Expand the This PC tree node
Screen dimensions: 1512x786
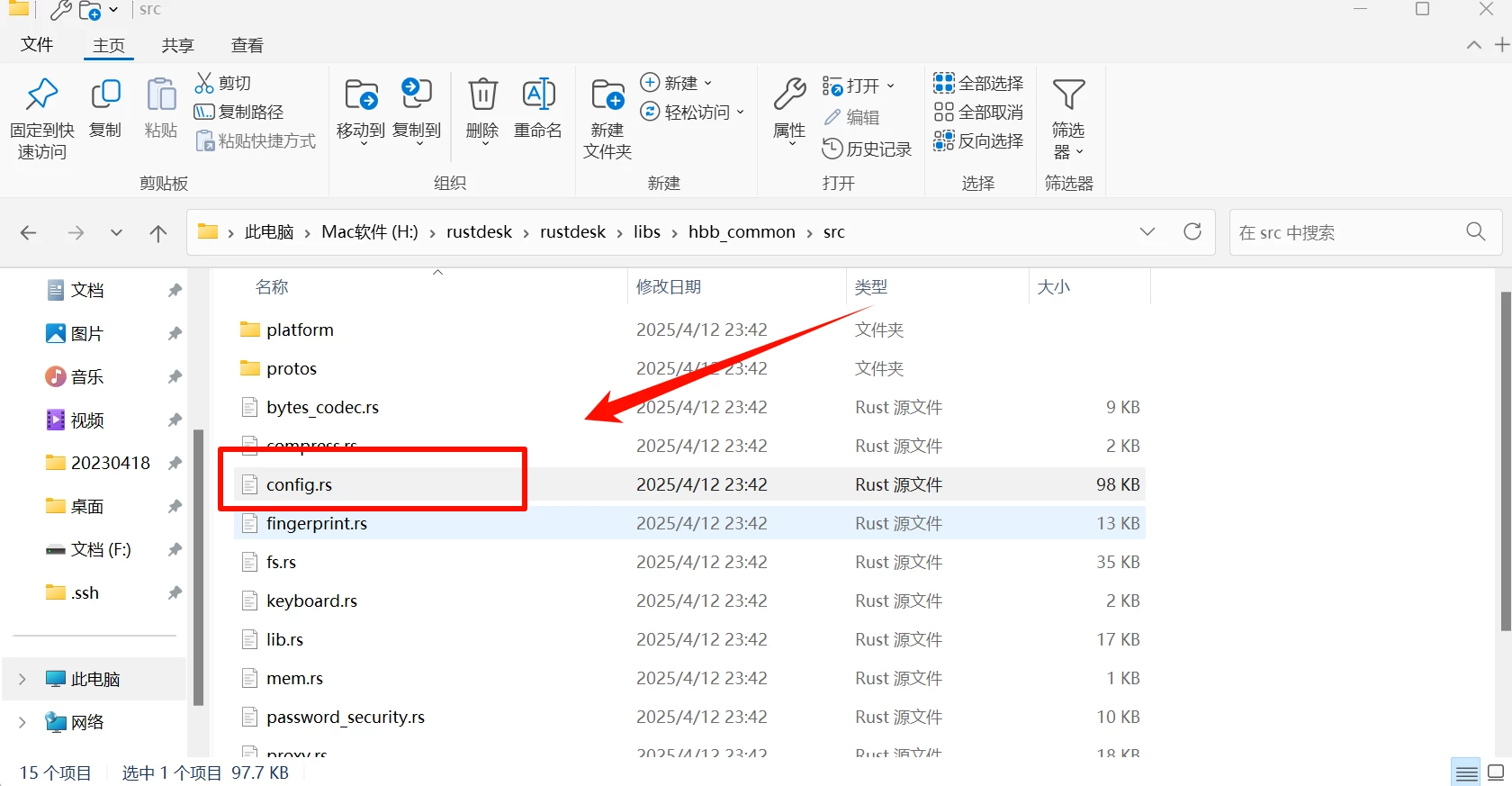pyautogui.click(x=22, y=679)
